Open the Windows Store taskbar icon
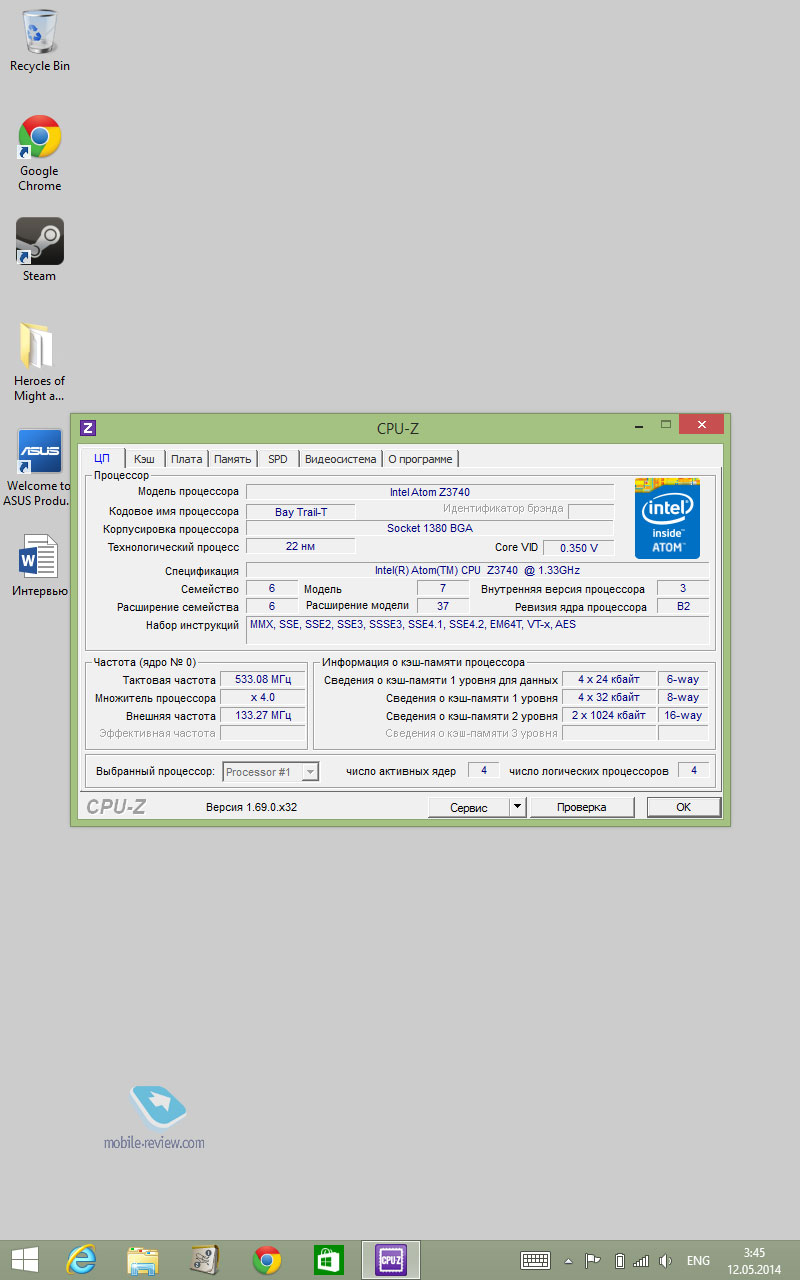Screen dimensions: 800x1280 [329, 1260]
